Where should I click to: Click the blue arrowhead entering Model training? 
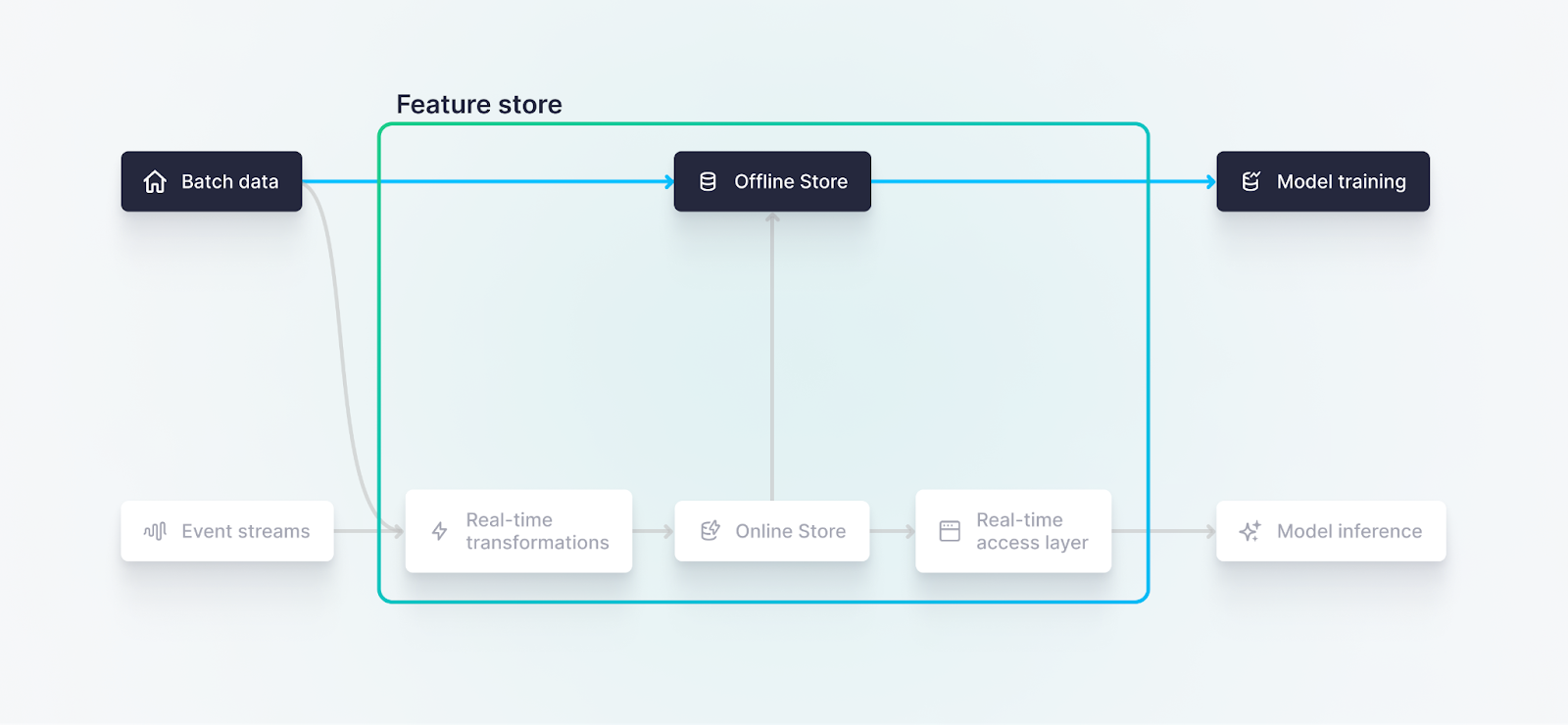click(1211, 181)
